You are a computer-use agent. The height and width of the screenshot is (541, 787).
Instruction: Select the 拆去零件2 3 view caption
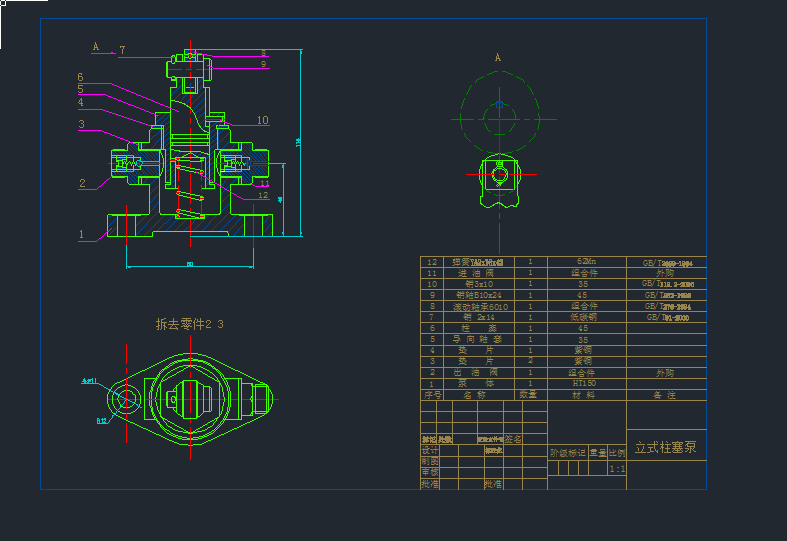click(x=190, y=324)
